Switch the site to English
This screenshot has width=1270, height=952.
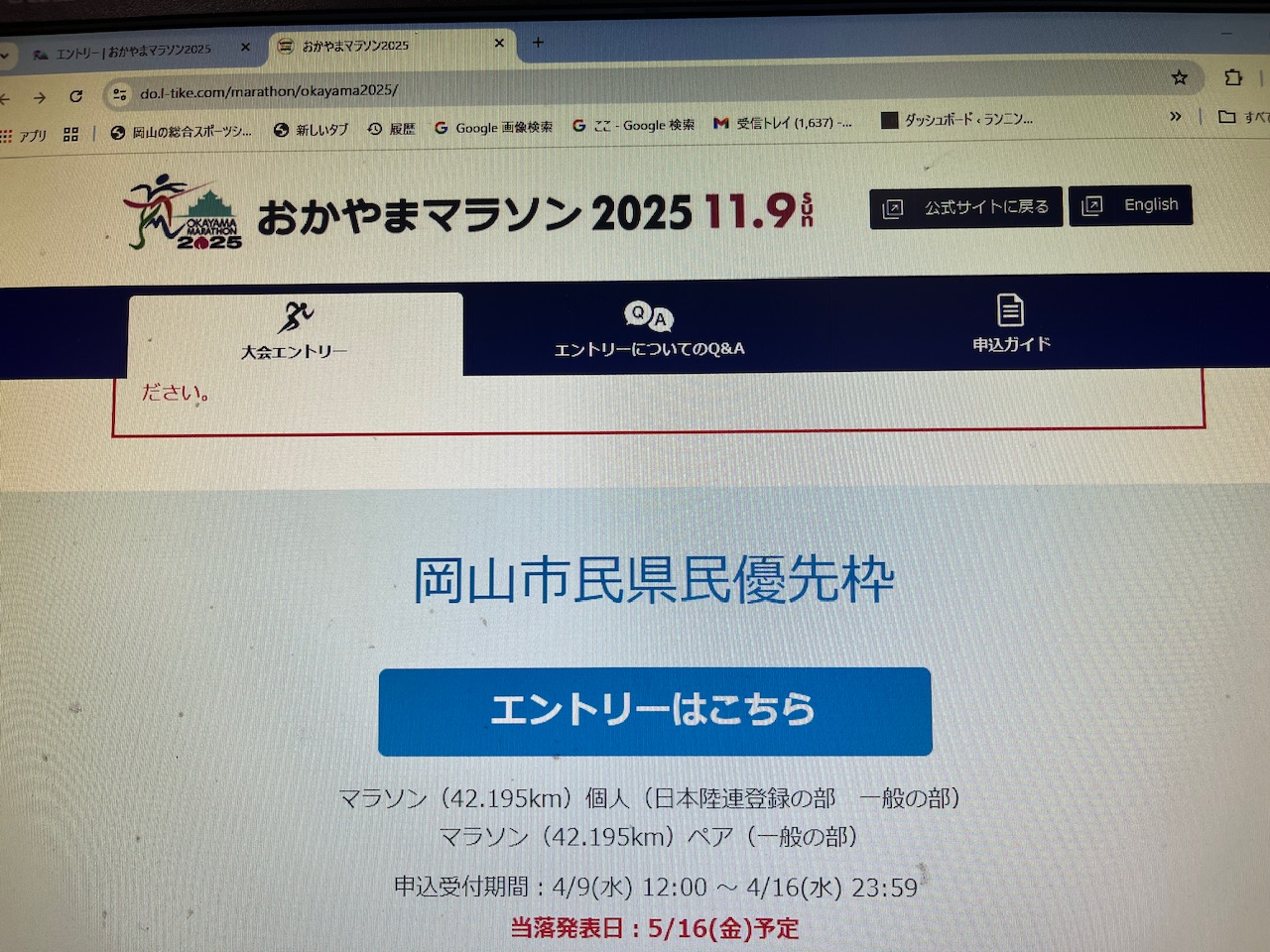click(x=1130, y=205)
